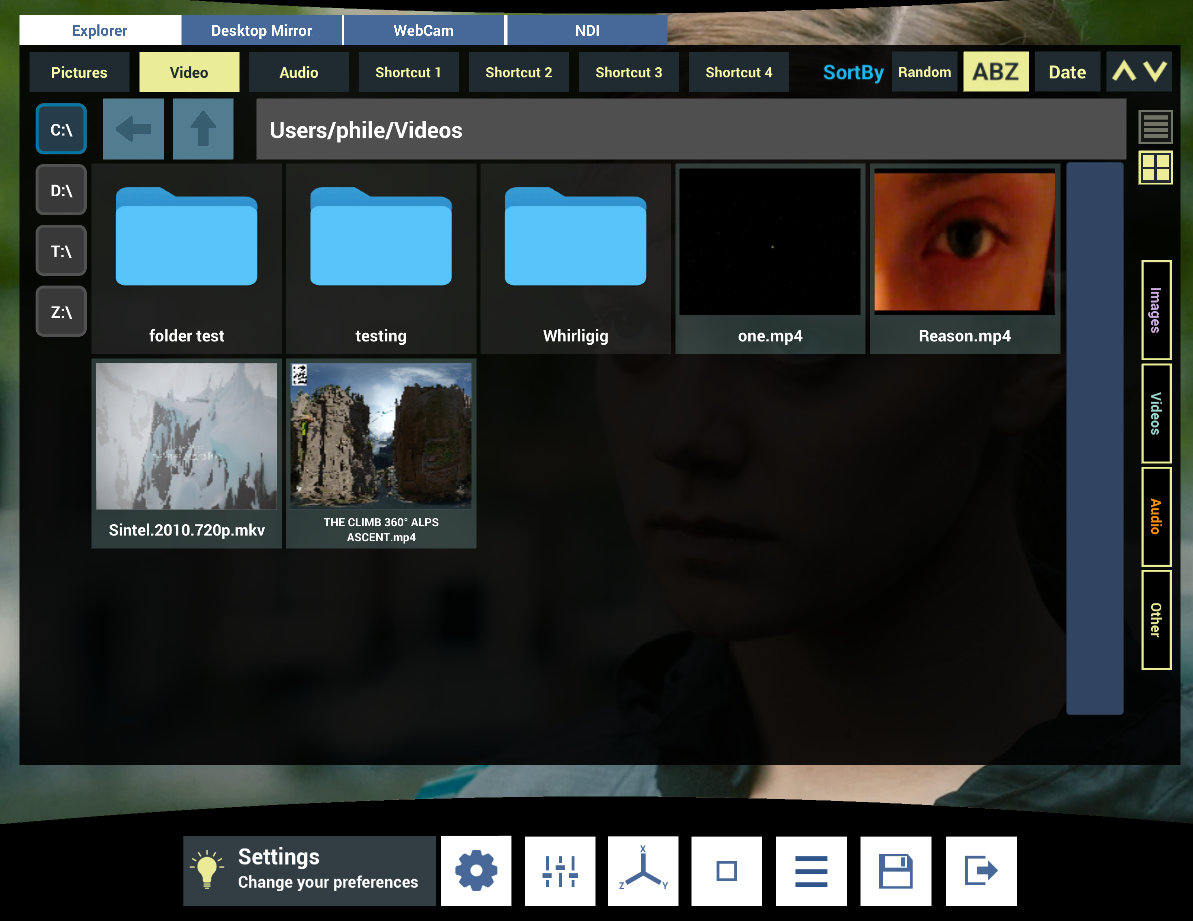The image size is (1193, 921).
Task: Open the 'testing' folder
Action: tap(381, 259)
